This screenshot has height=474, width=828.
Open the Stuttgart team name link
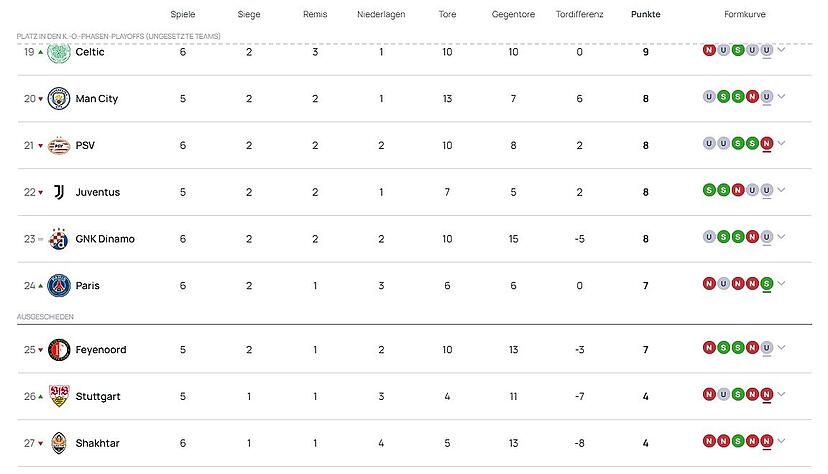[x=98, y=396]
